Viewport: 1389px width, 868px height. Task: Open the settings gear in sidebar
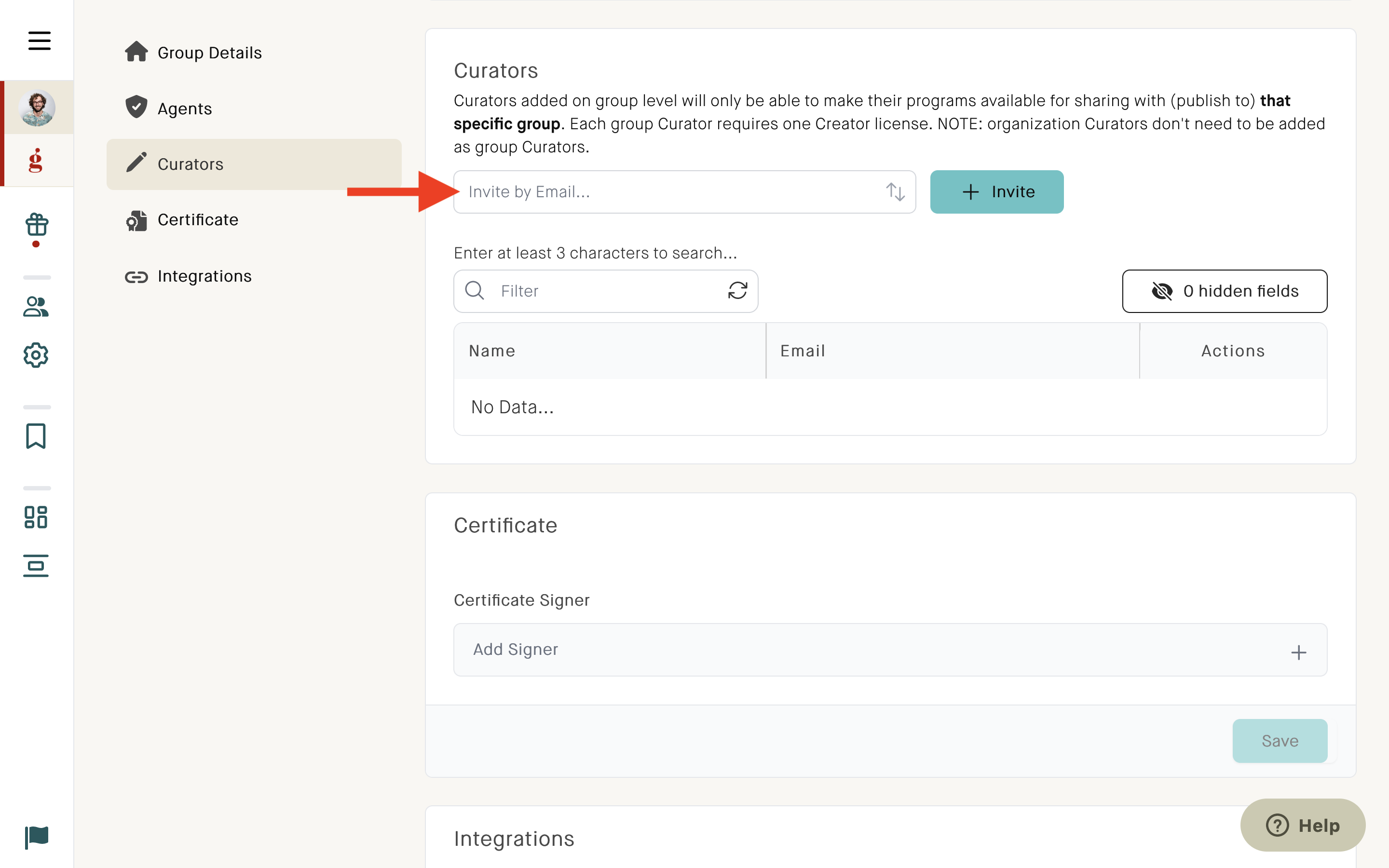tap(36, 355)
